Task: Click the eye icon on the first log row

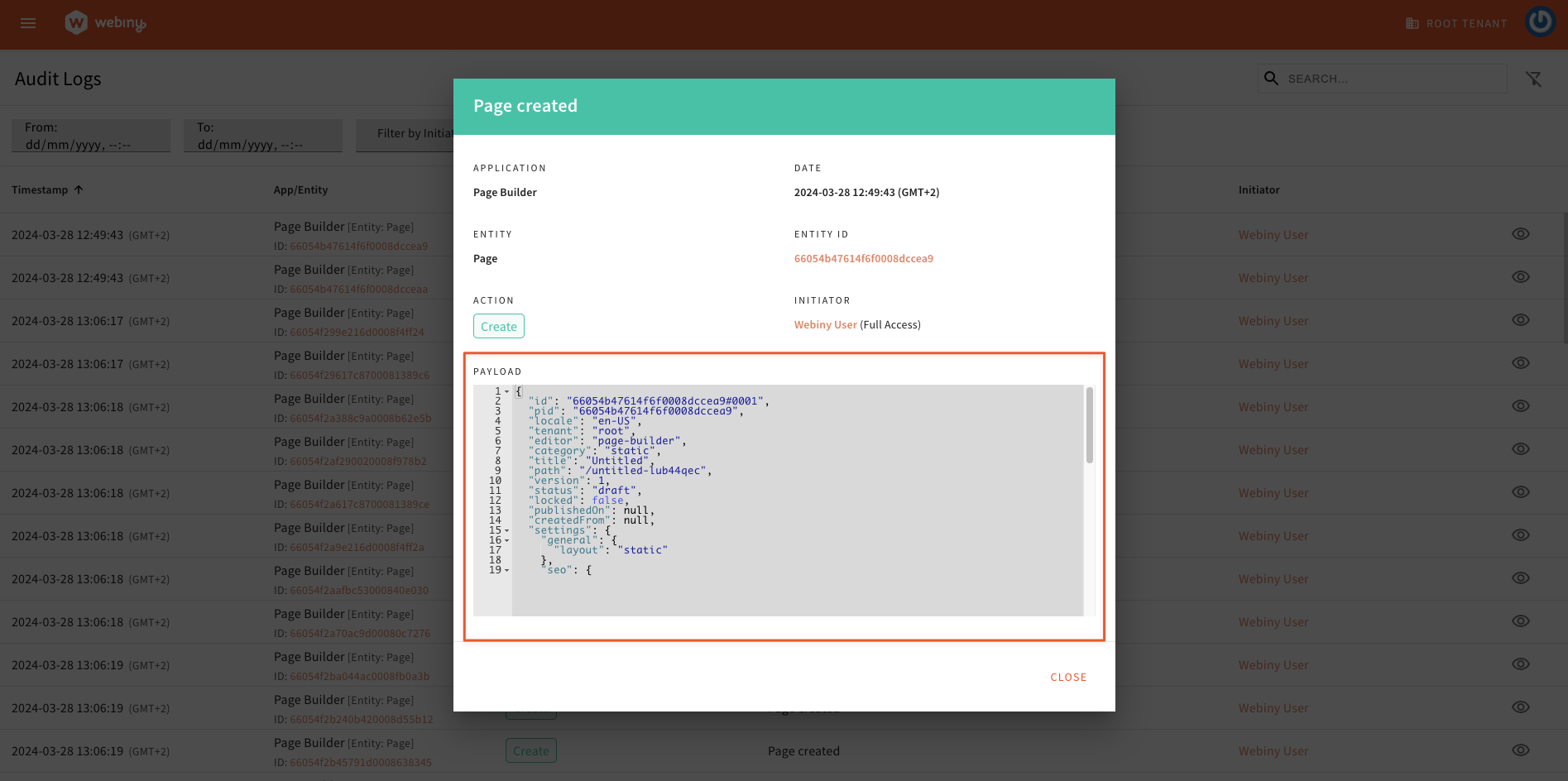Action: [x=1520, y=234]
